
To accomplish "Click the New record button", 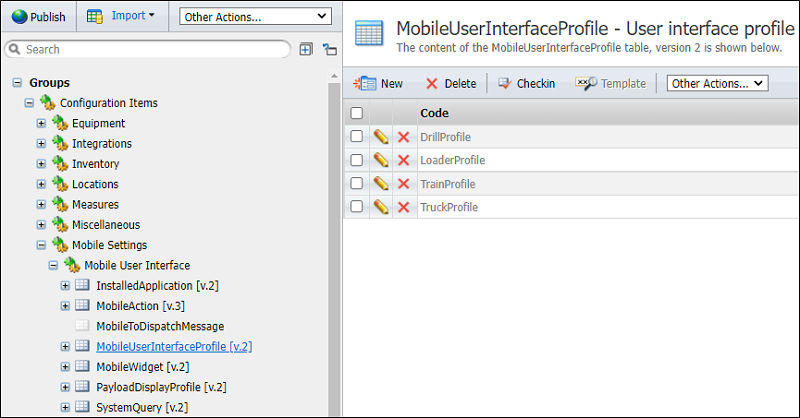I will [x=378, y=83].
